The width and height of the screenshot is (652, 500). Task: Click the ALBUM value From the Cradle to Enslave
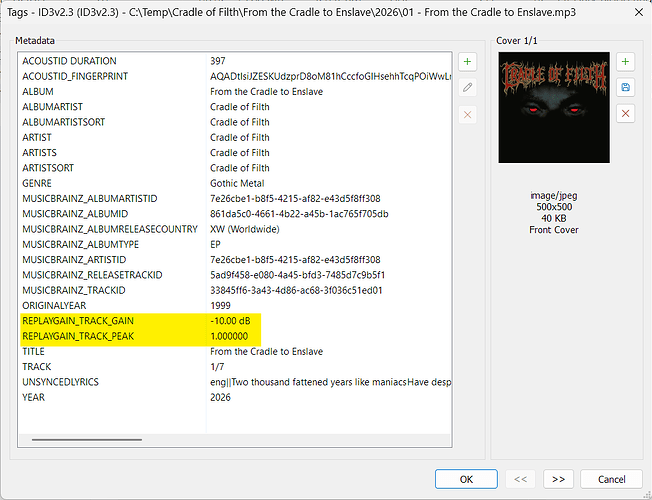267,92
